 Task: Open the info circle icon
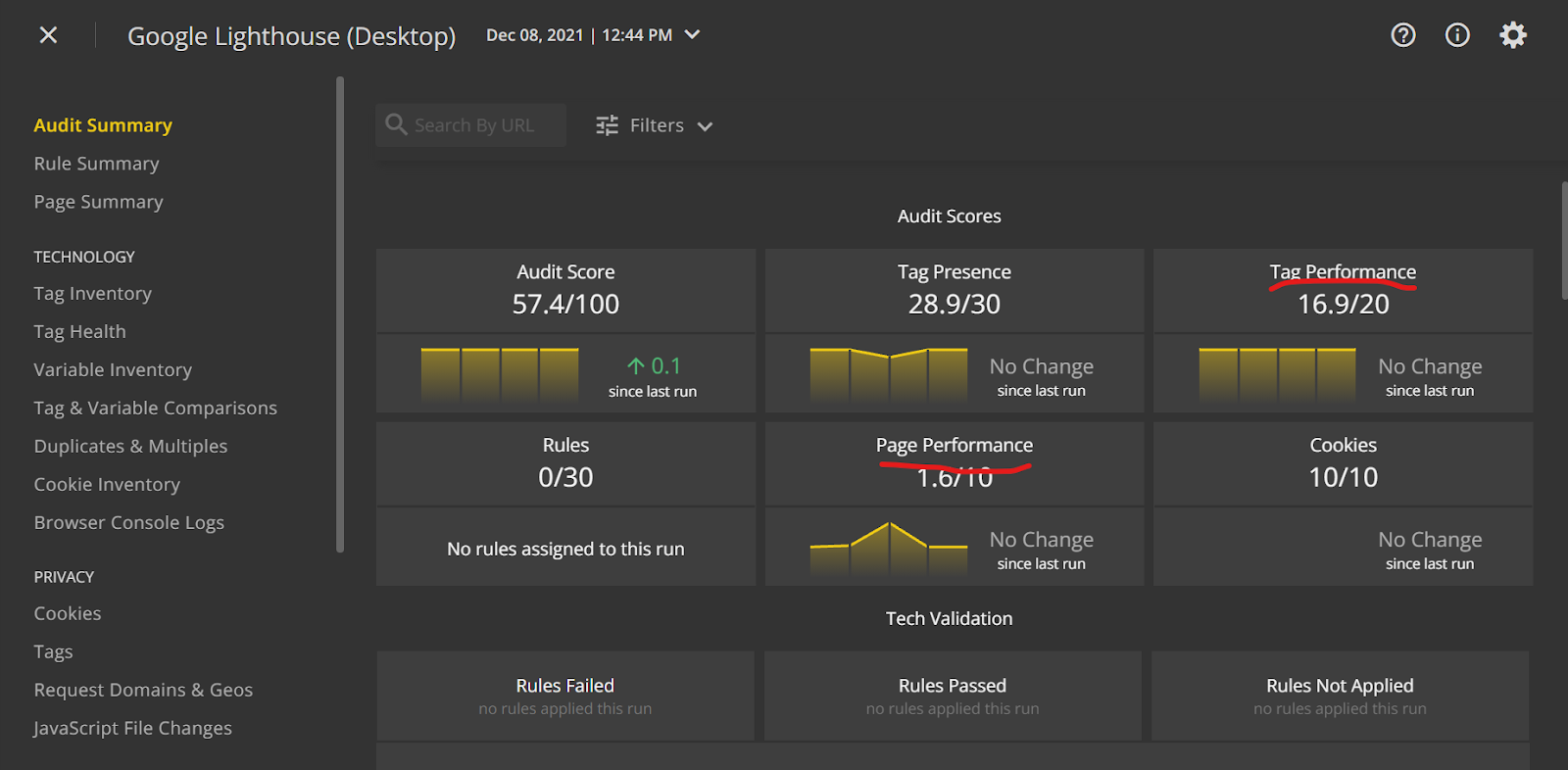[1457, 35]
